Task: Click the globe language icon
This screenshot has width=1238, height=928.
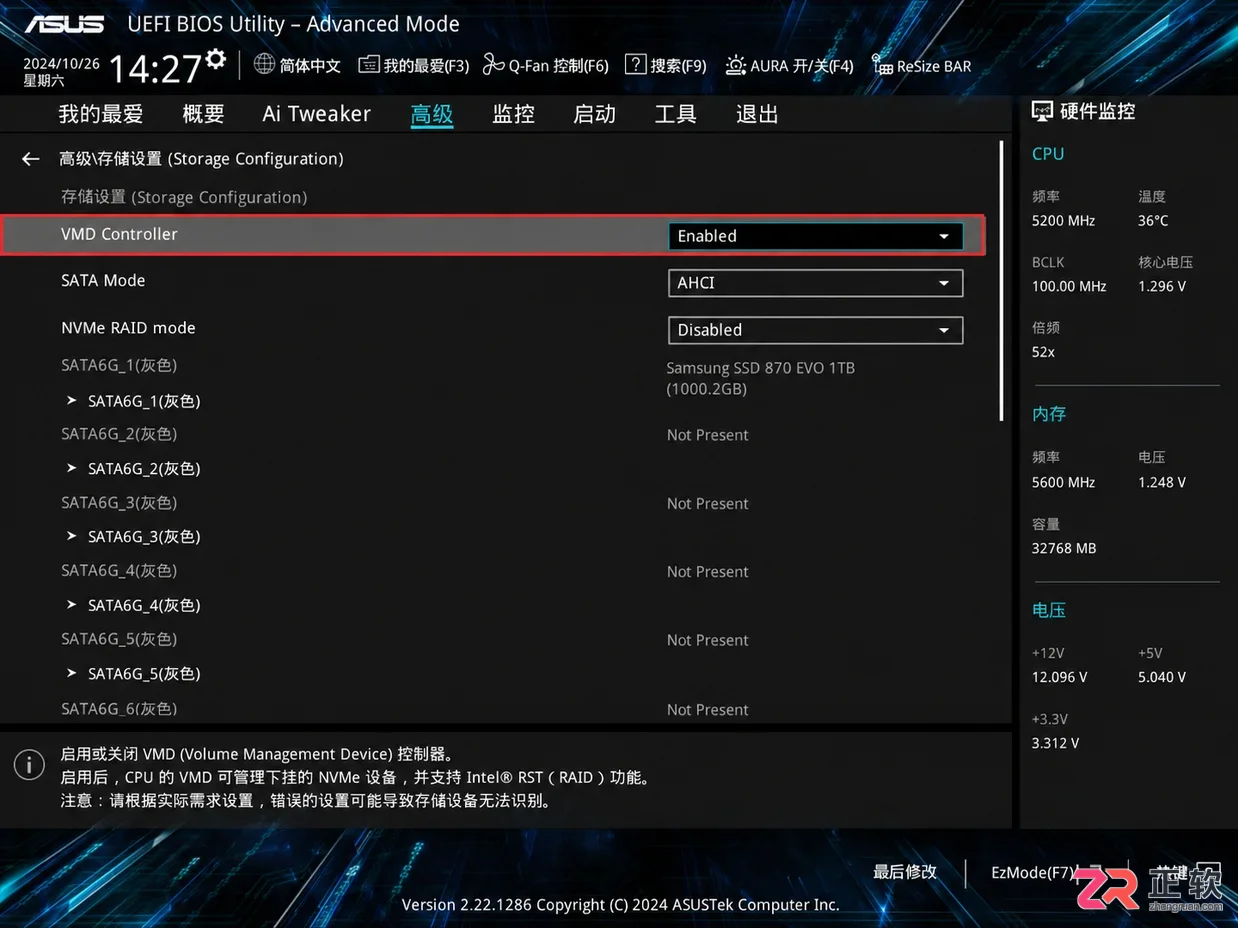Action: click(x=264, y=64)
